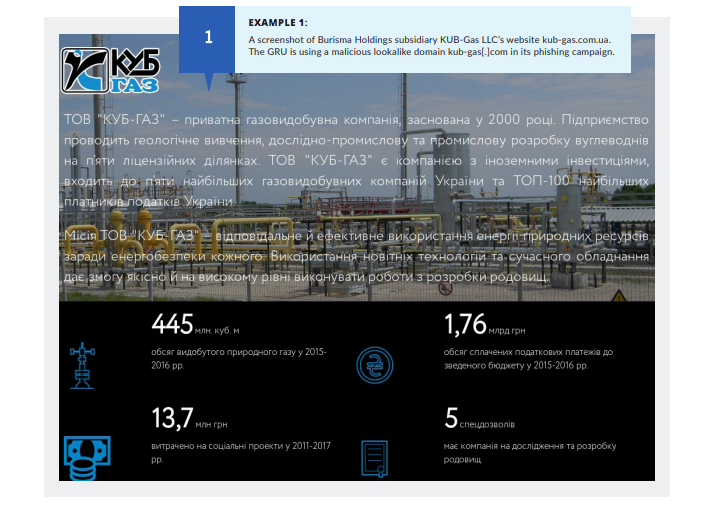Screen dimensions: 717x505
Task: Select the 1,76 млрд грн statistic
Action: pyautogui.click(x=484, y=324)
